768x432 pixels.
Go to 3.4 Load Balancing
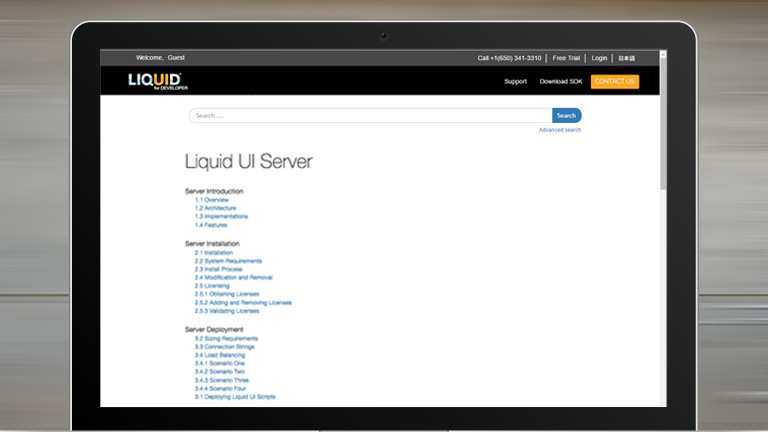pyautogui.click(x=219, y=355)
